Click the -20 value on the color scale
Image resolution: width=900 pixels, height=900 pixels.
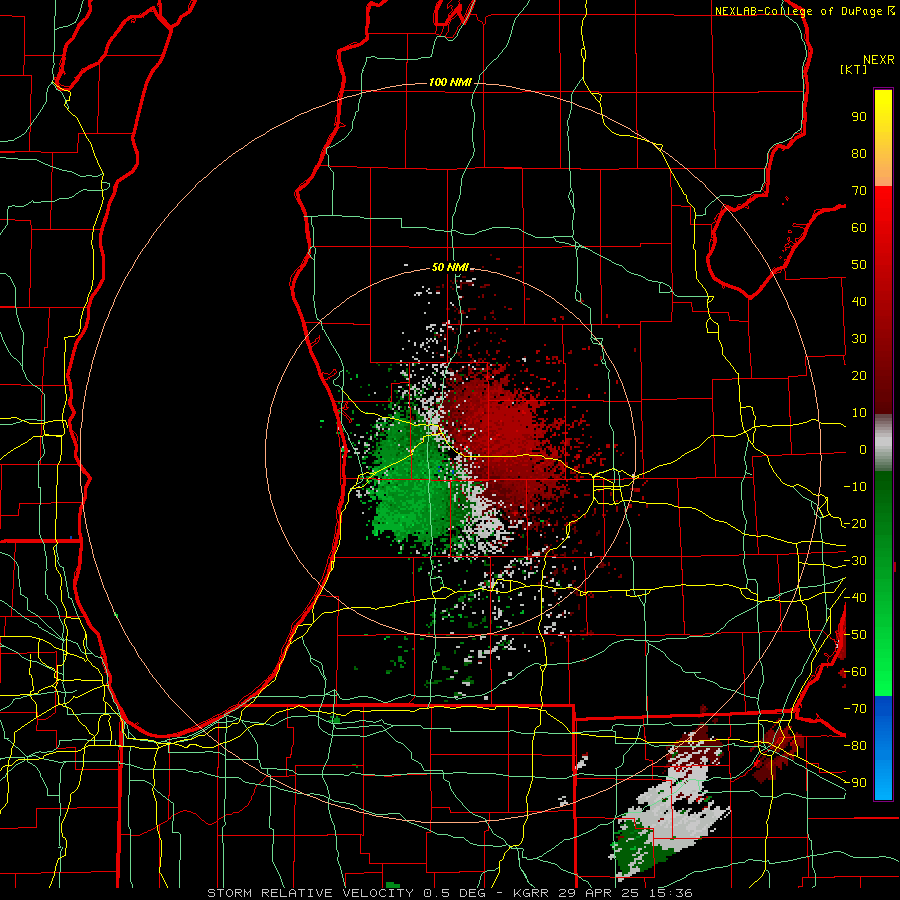[x=855, y=524]
